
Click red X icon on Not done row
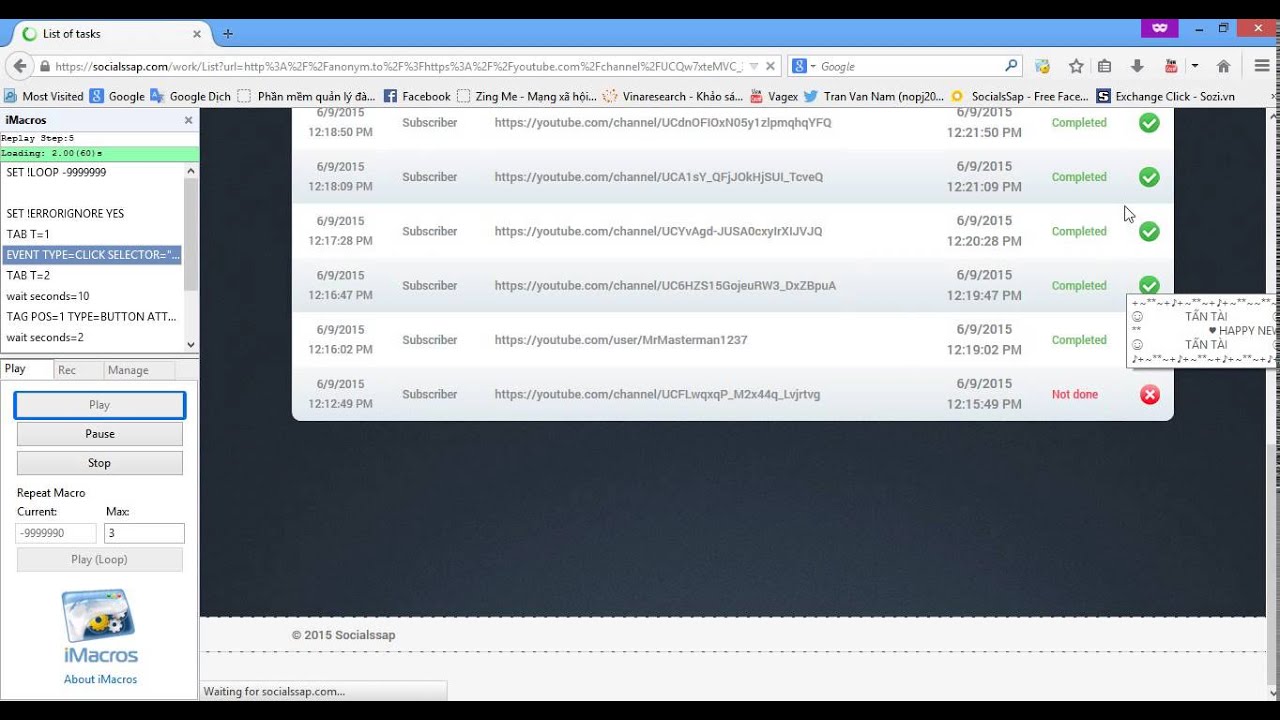[1149, 394]
